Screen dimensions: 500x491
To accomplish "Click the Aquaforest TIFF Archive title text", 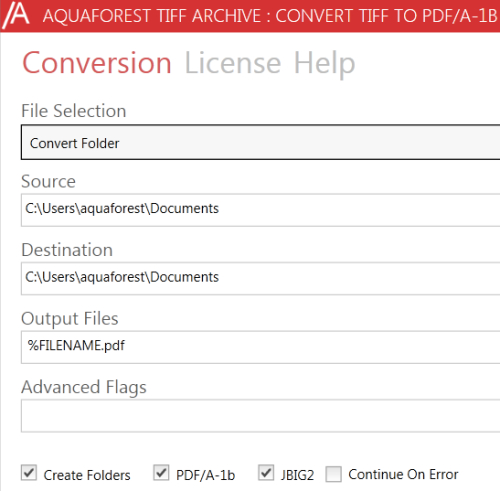I will click(270, 16).
